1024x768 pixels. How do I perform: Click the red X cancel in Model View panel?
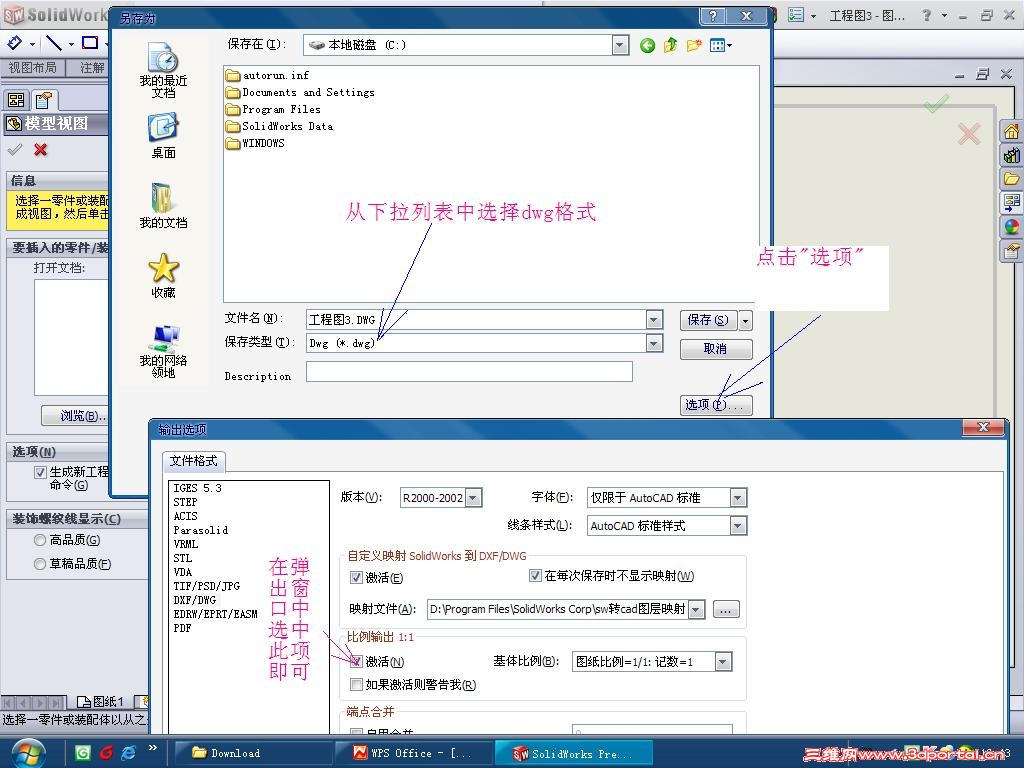coord(40,150)
